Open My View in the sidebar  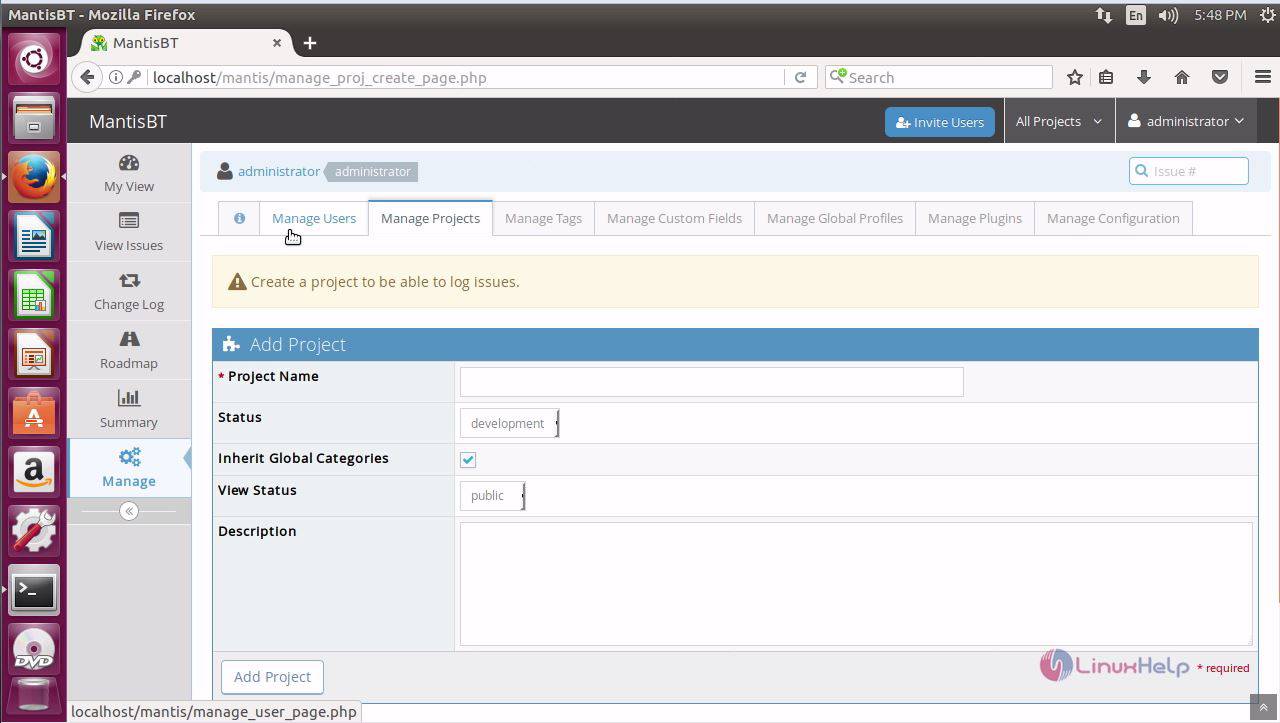pyautogui.click(x=129, y=173)
